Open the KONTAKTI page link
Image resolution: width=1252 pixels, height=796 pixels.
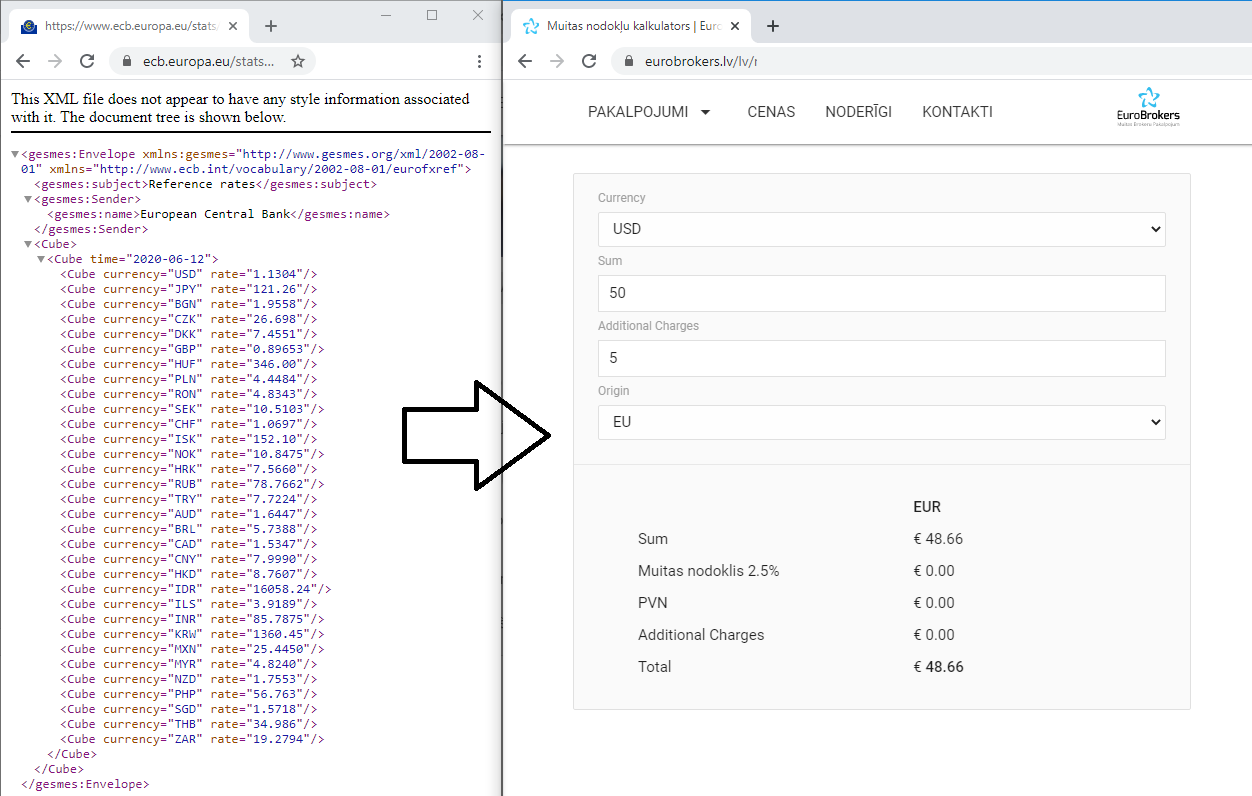pyautogui.click(x=957, y=112)
